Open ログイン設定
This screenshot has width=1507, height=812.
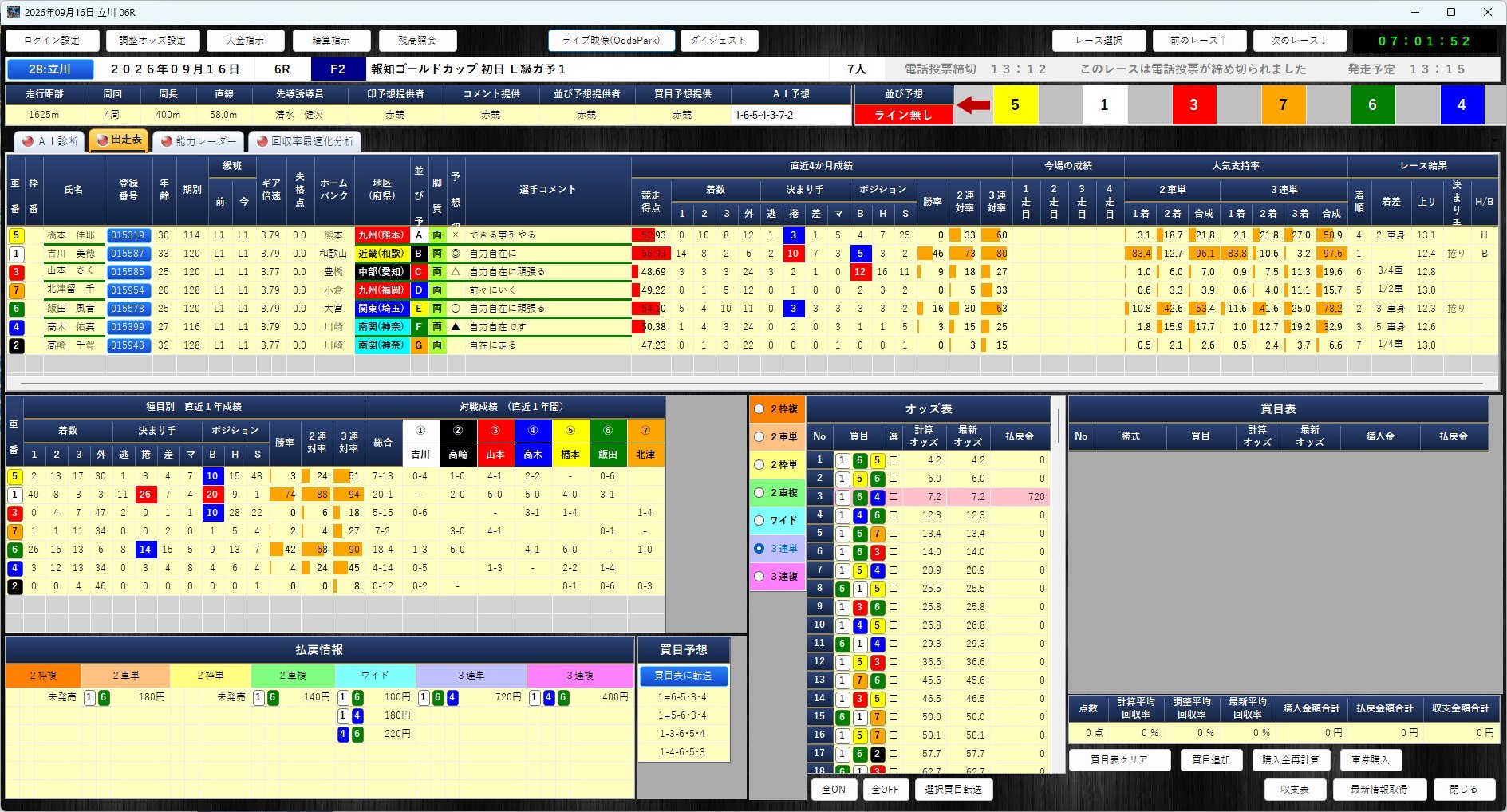click(52, 41)
